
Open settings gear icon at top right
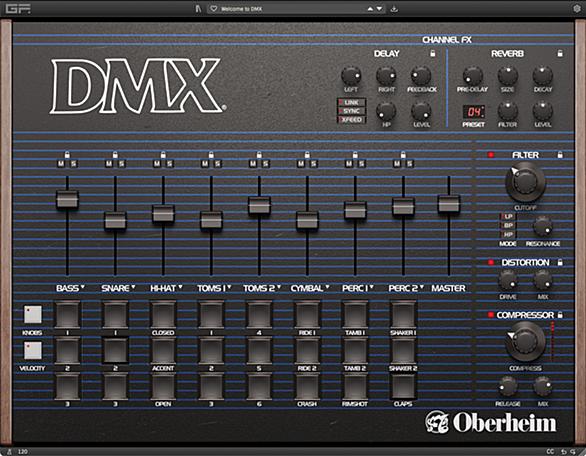coord(577,9)
